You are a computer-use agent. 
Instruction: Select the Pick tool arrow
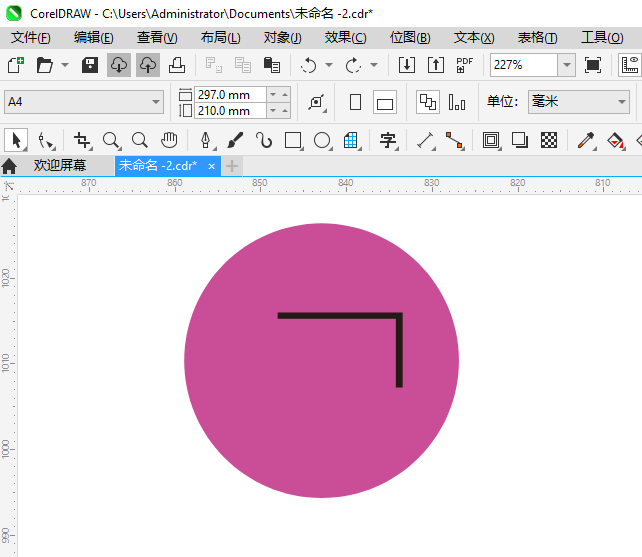coord(16,140)
